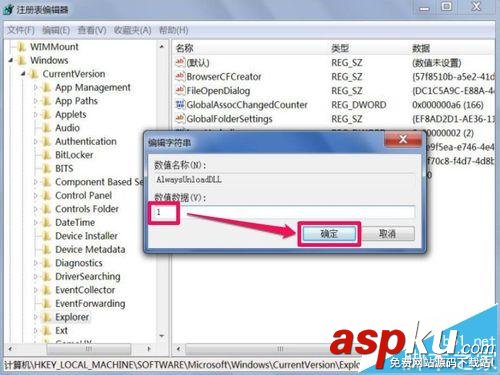
Task: Click the tree pane horizontal scrollbar thumb
Action: coord(88,349)
